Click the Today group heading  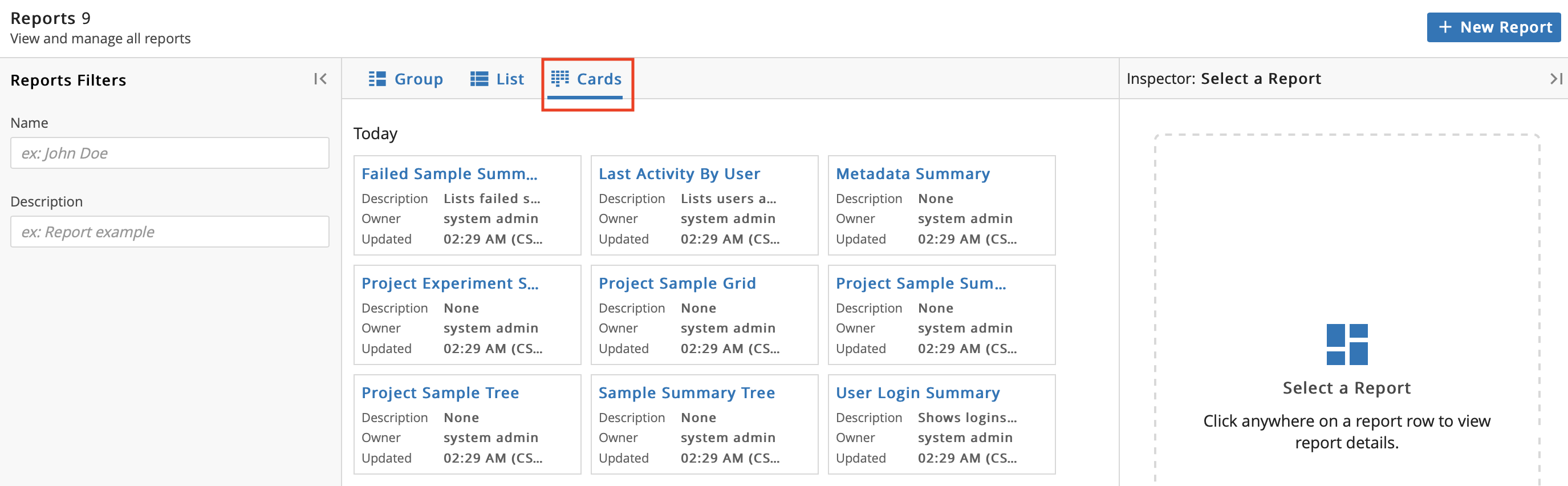coord(376,133)
